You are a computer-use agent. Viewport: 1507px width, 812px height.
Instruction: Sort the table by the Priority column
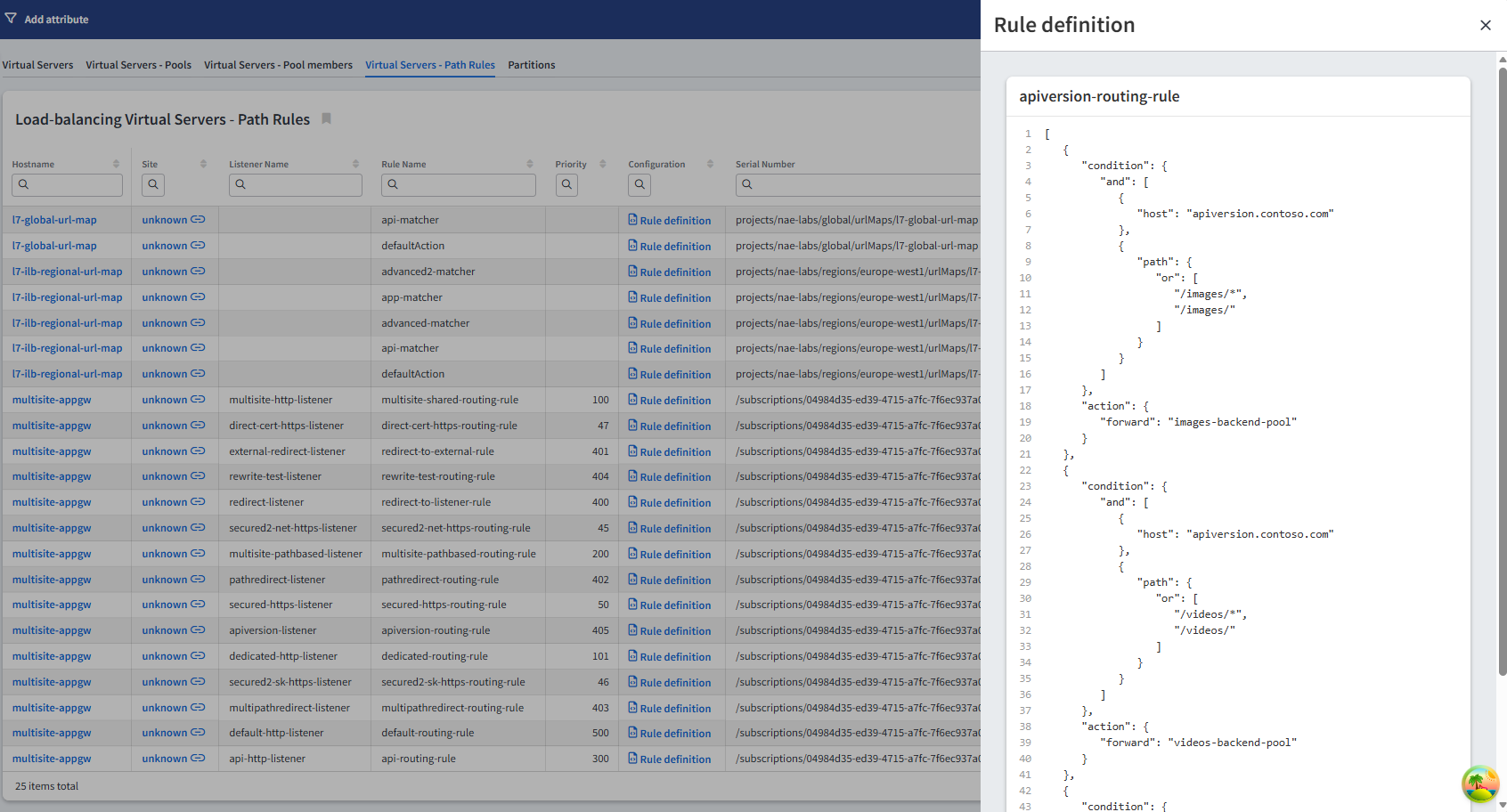click(x=602, y=164)
